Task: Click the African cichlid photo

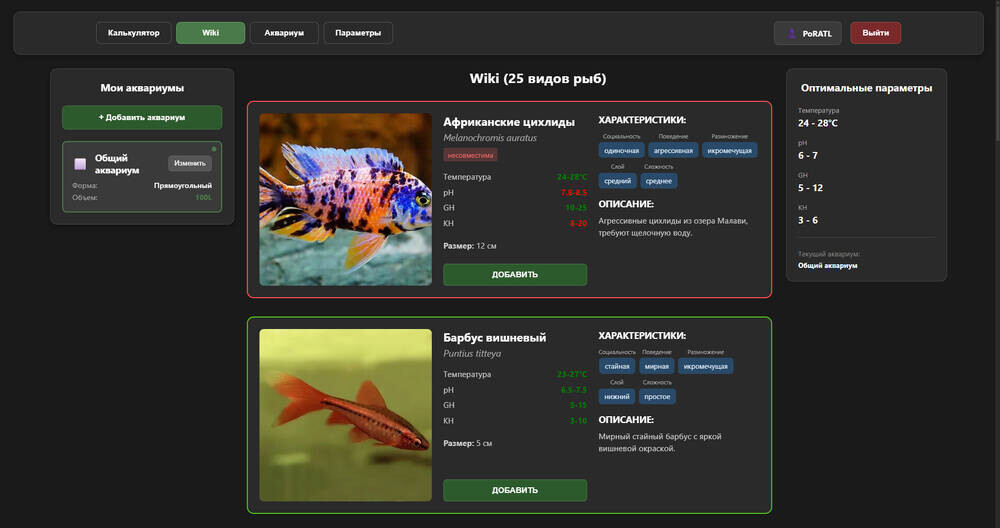Action: click(345, 199)
